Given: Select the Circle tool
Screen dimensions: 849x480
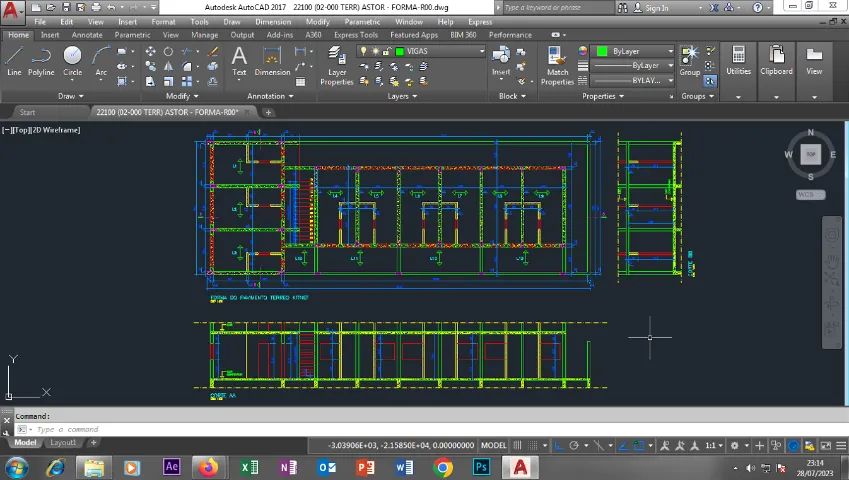Looking at the screenshot, I should point(73,61).
